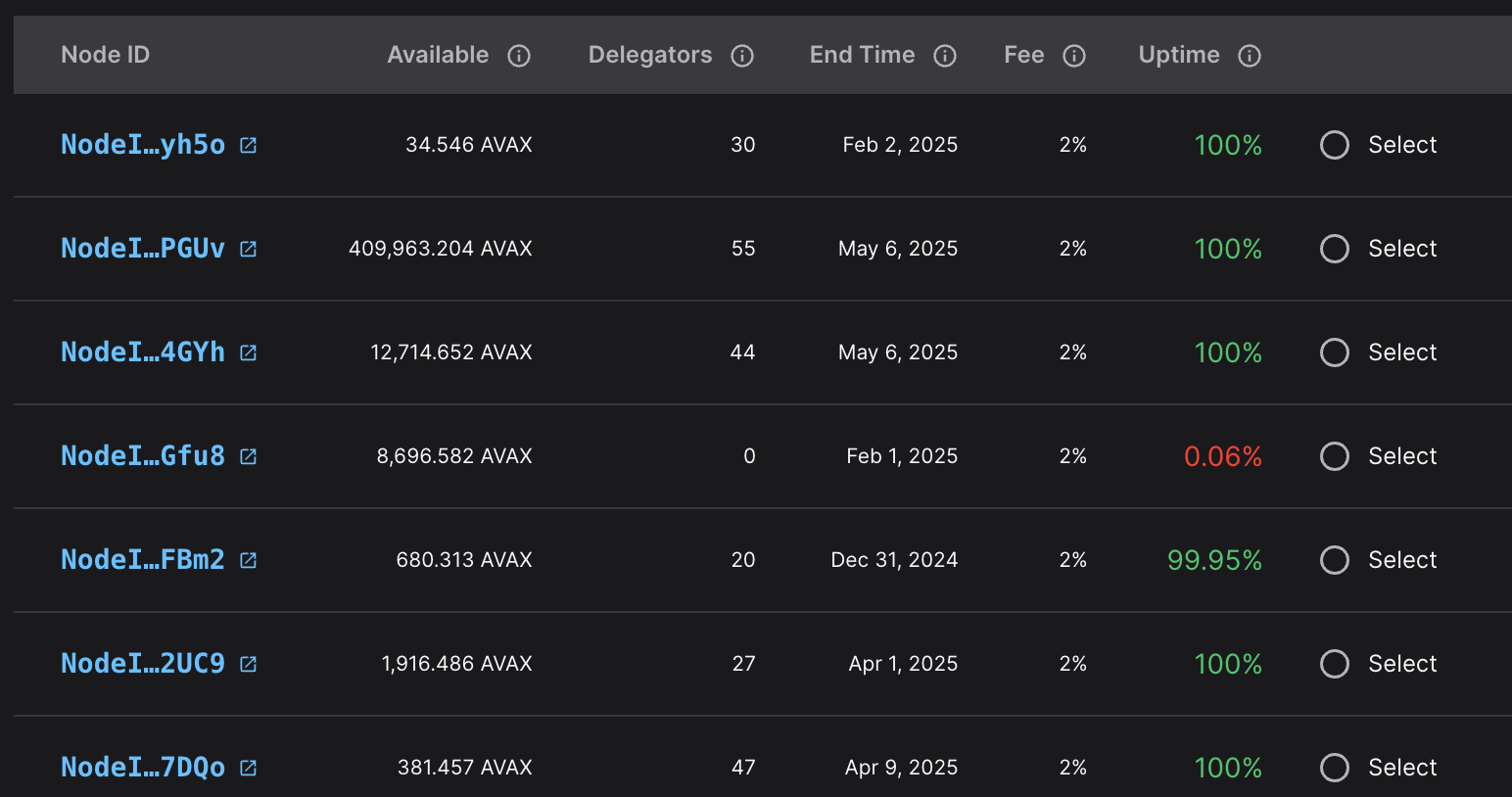Click the Fee column info icon

coord(1074,56)
